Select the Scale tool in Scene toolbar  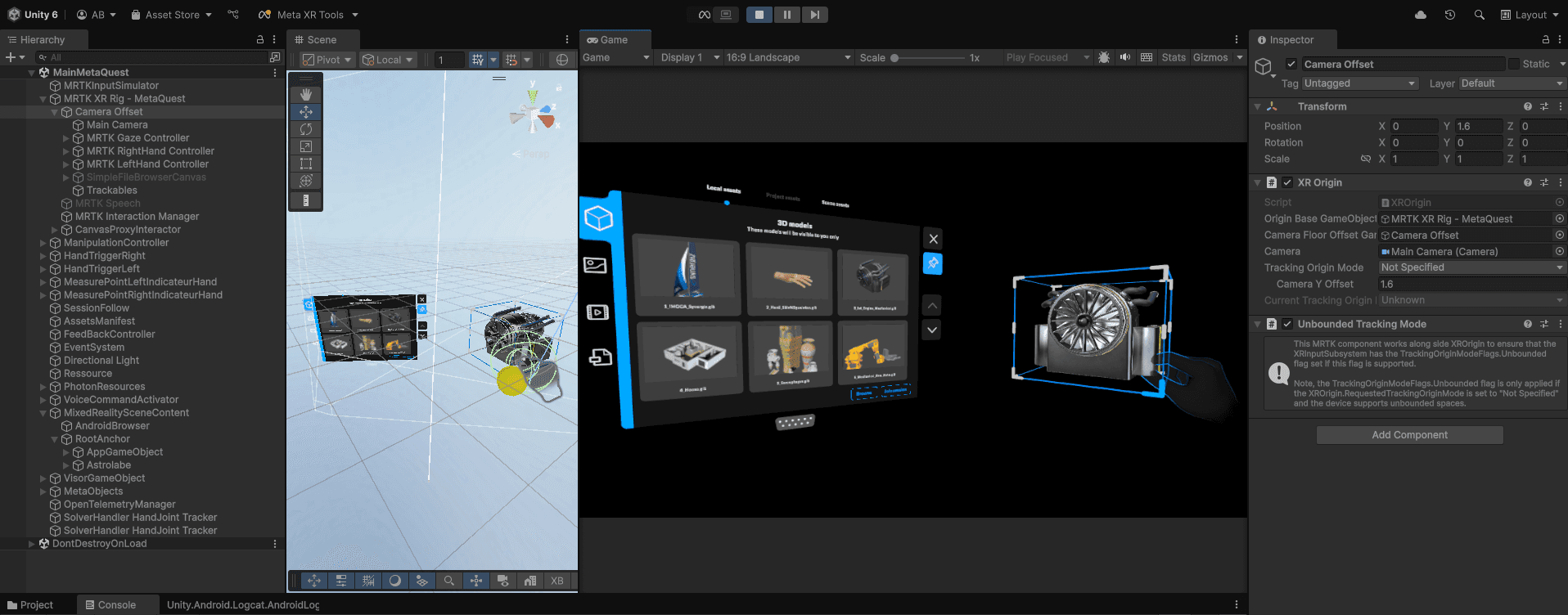click(x=306, y=146)
